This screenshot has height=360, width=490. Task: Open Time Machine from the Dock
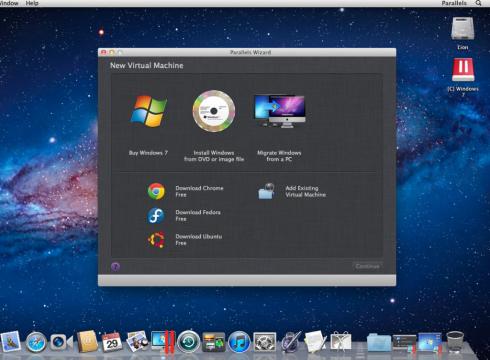(188, 342)
